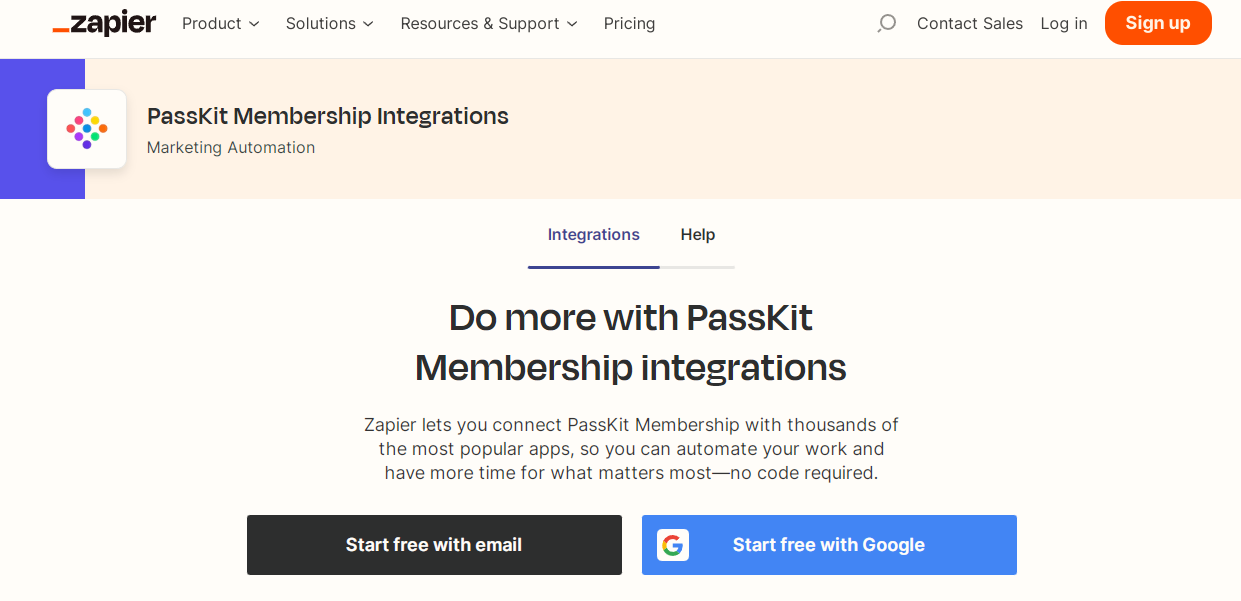Click the Log in link
Image resolution: width=1241 pixels, height=601 pixels.
[x=1063, y=23]
